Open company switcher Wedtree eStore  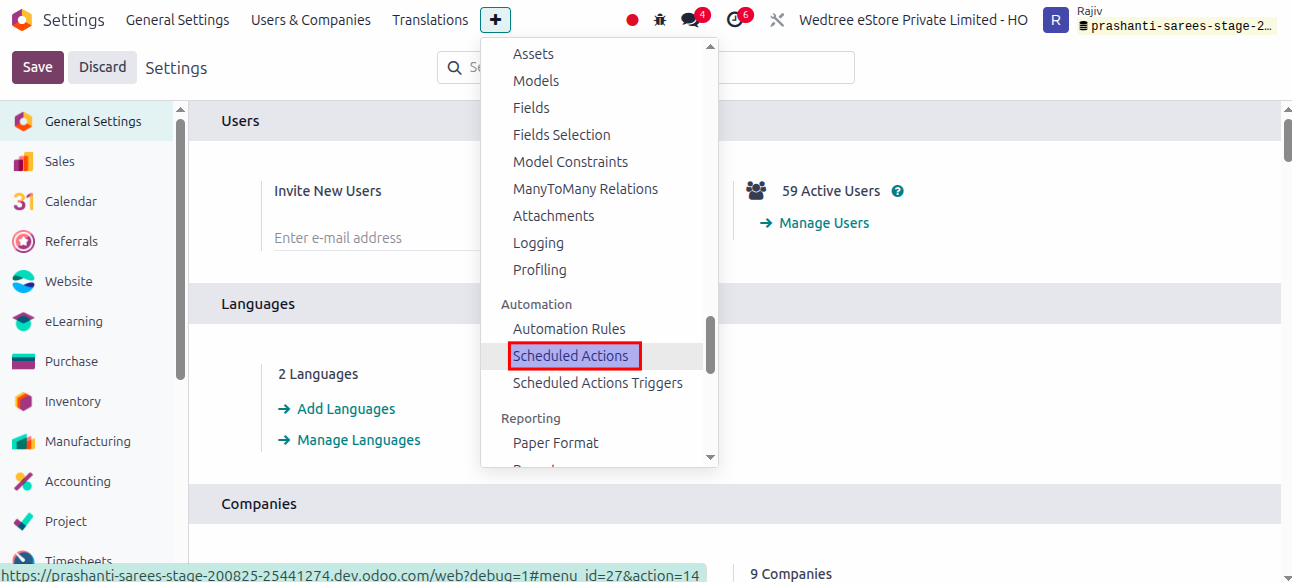(x=913, y=20)
